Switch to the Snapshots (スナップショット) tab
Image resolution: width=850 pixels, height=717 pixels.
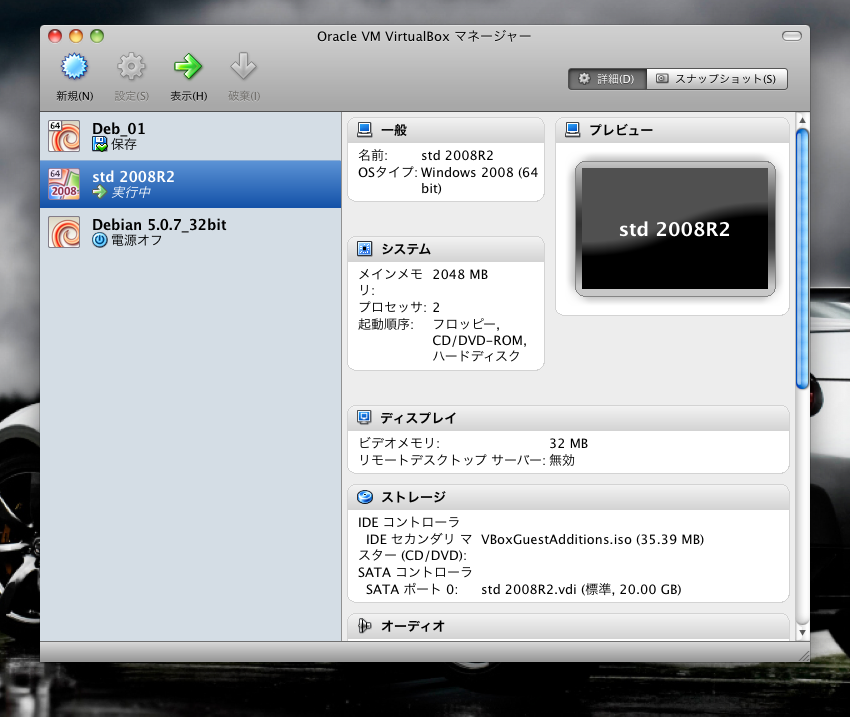click(717, 79)
